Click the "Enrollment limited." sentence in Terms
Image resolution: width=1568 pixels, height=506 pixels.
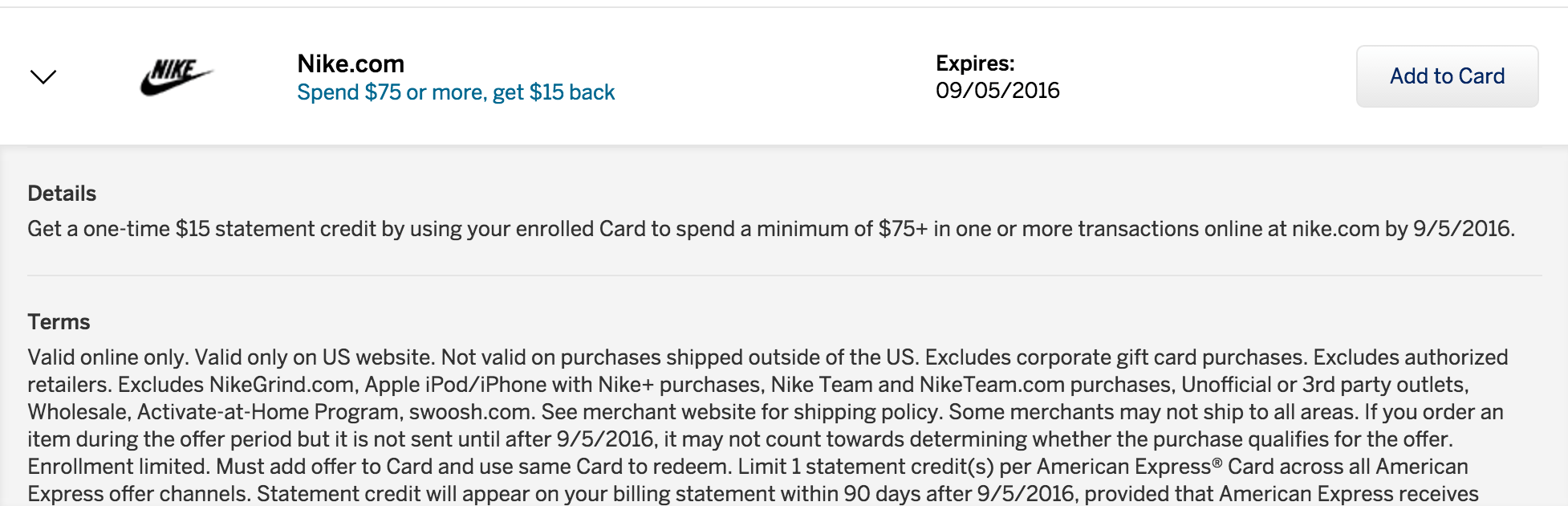point(119,467)
